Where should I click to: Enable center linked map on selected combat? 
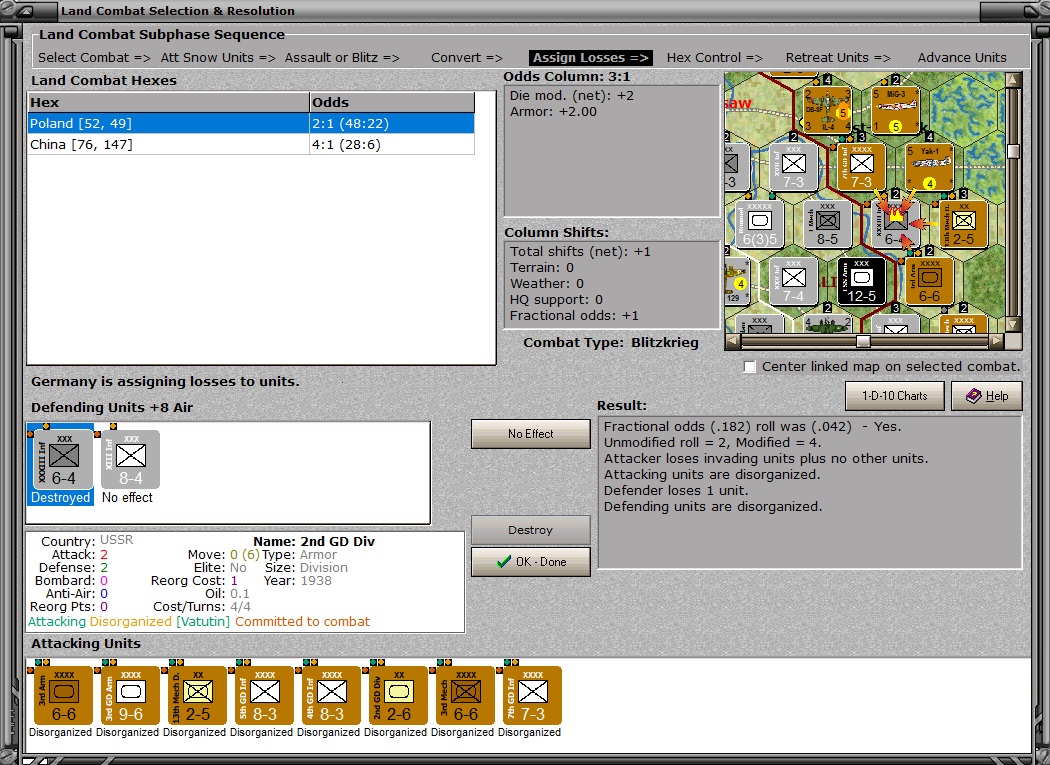tap(750, 367)
